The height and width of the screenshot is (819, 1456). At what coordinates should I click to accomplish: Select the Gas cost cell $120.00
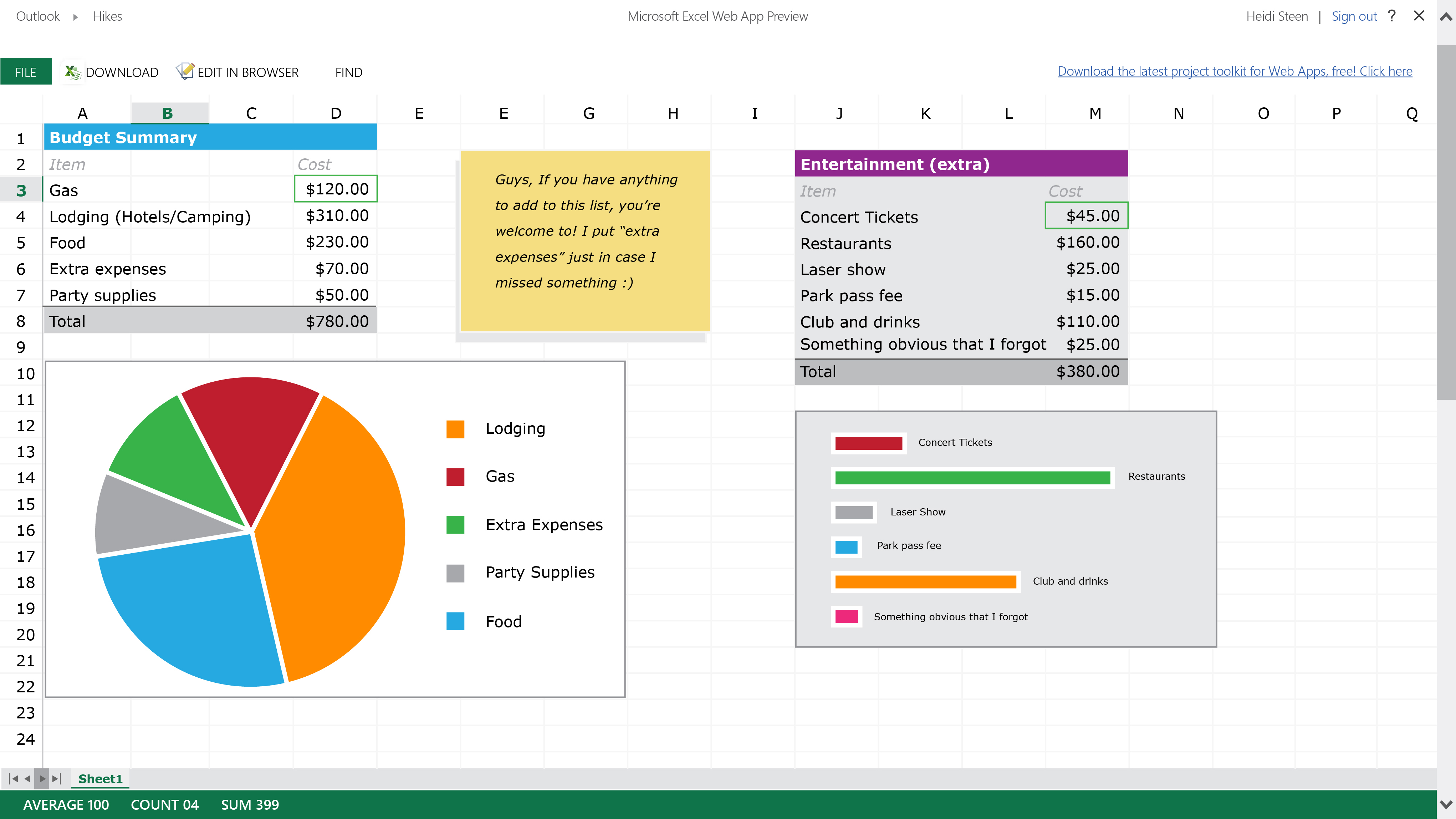[336, 189]
